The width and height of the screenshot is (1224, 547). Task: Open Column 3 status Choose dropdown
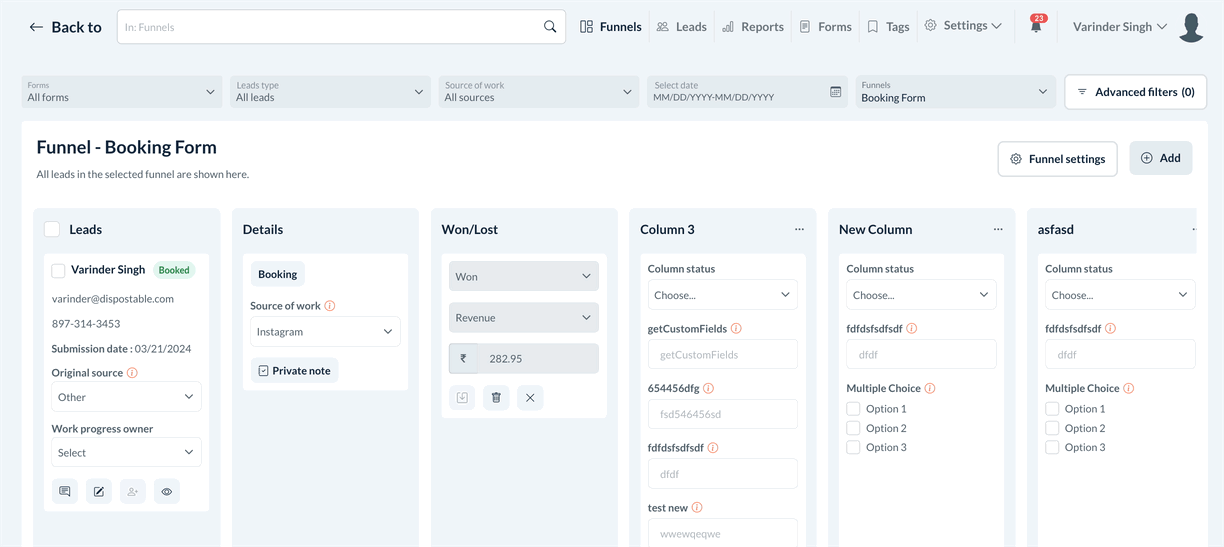click(722, 295)
